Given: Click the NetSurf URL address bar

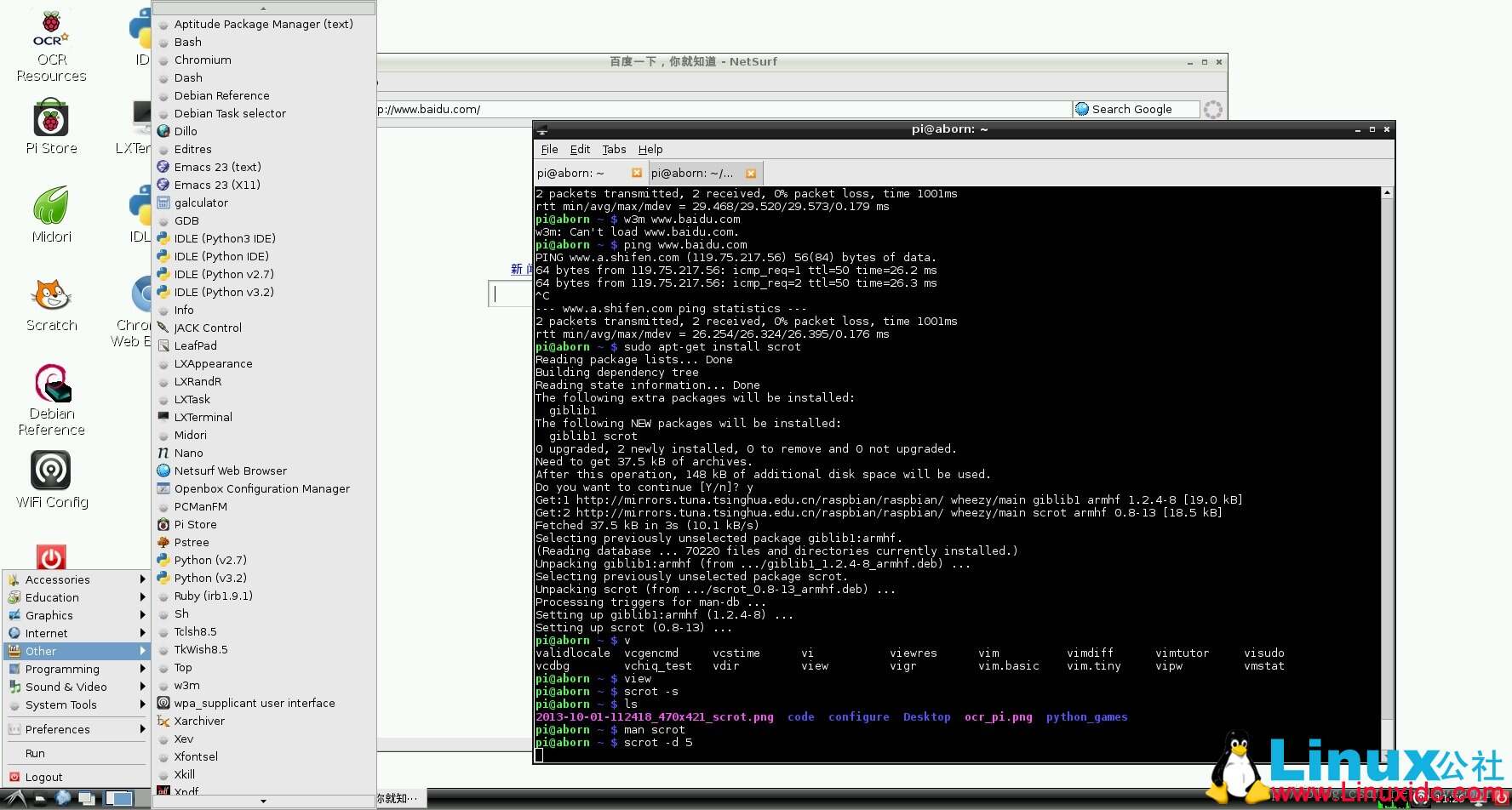Looking at the screenshot, I should coord(724,109).
